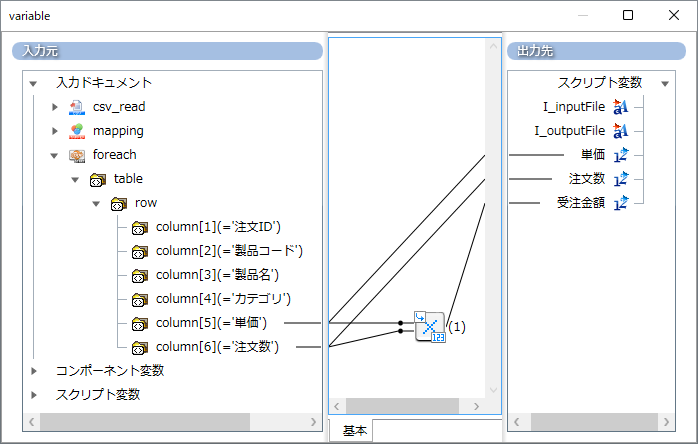This screenshot has width=698, height=444.
Task: Close the variable window
Action: 674,15
